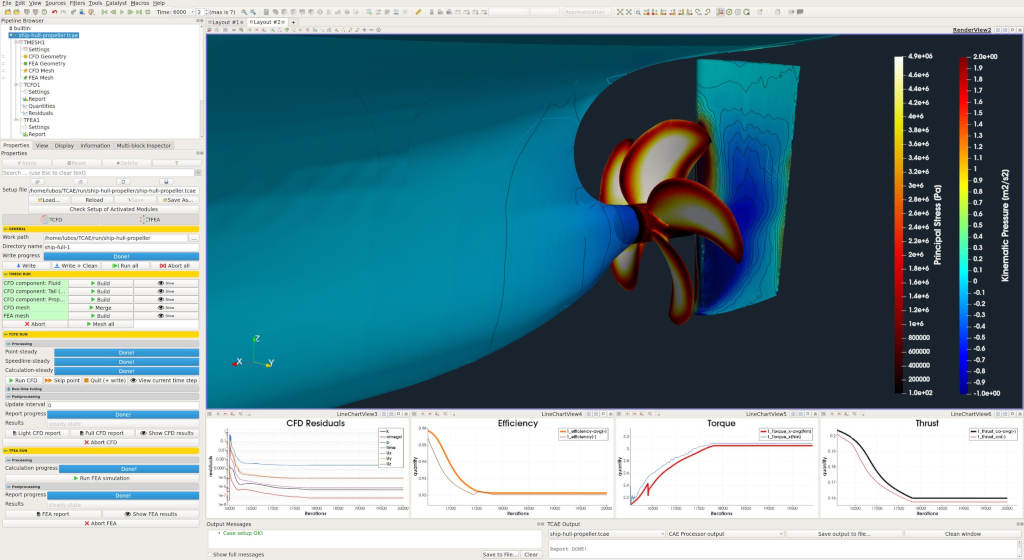1024x560 pixels.
Task: Toggle the TFEA module button
Action: click(x=150, y=219)
